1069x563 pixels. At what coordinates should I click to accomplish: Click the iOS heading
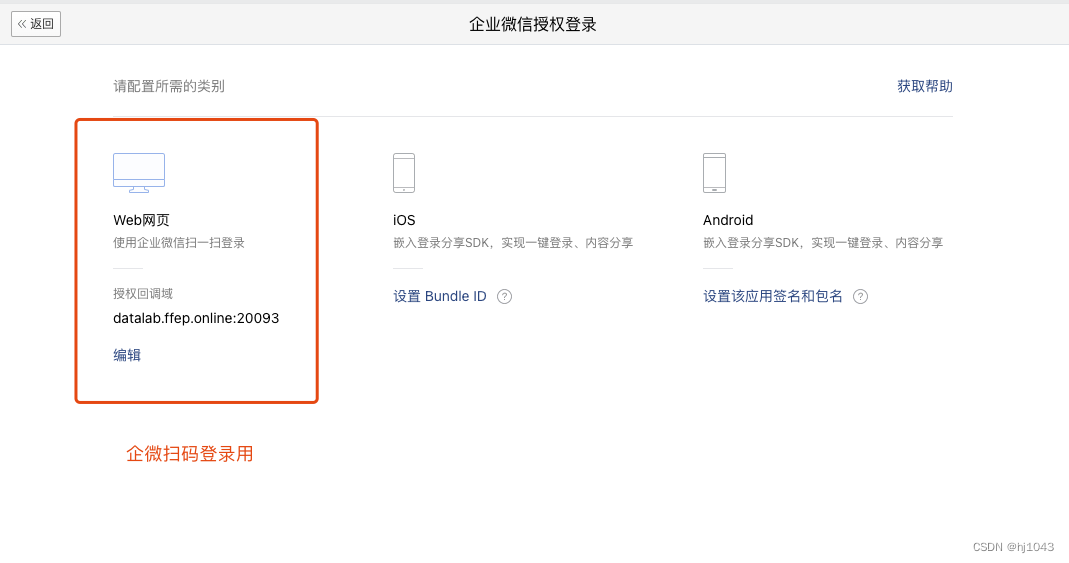[404, 220]
